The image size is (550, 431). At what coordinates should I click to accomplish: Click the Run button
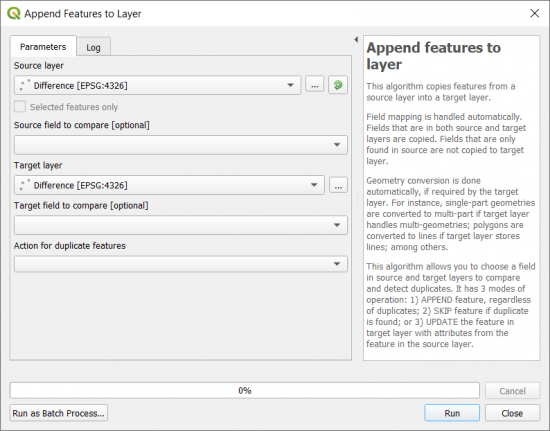(452, 413)
